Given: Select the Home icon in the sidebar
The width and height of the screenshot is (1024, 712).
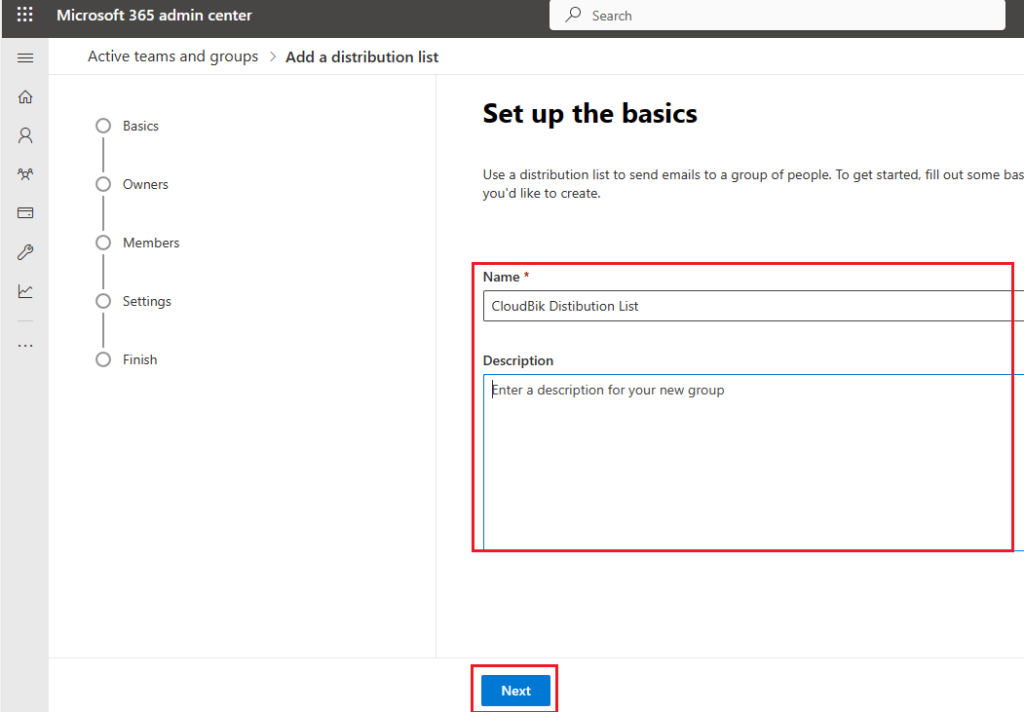Looking at the screenshot, I should [x=24, y=96].
